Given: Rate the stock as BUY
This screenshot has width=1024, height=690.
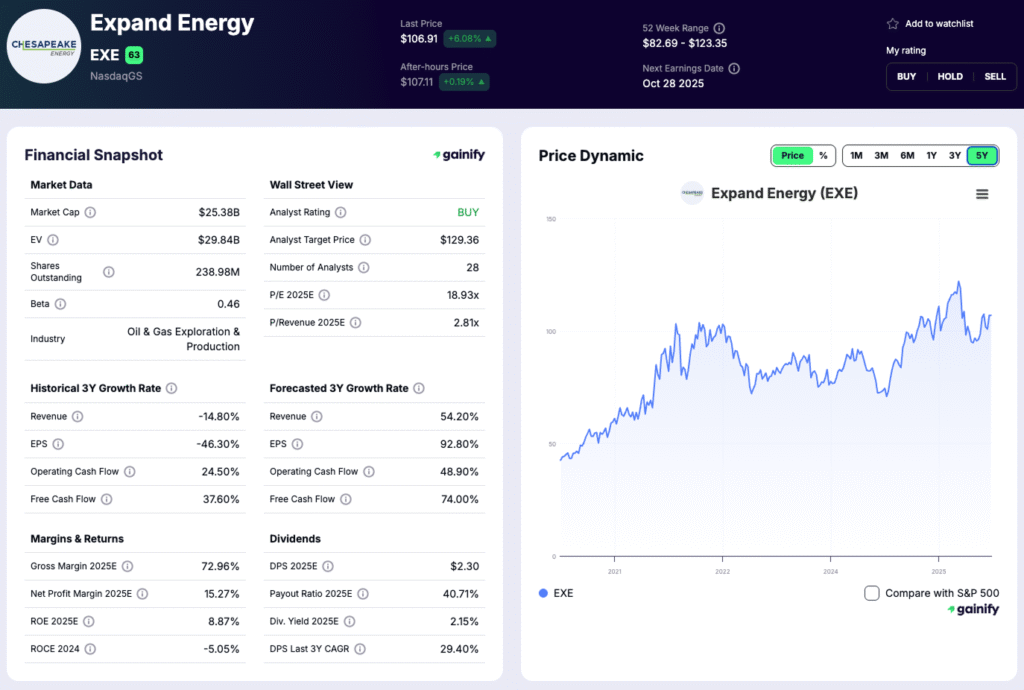Looking at the screenshot, I should coord(906,76).
